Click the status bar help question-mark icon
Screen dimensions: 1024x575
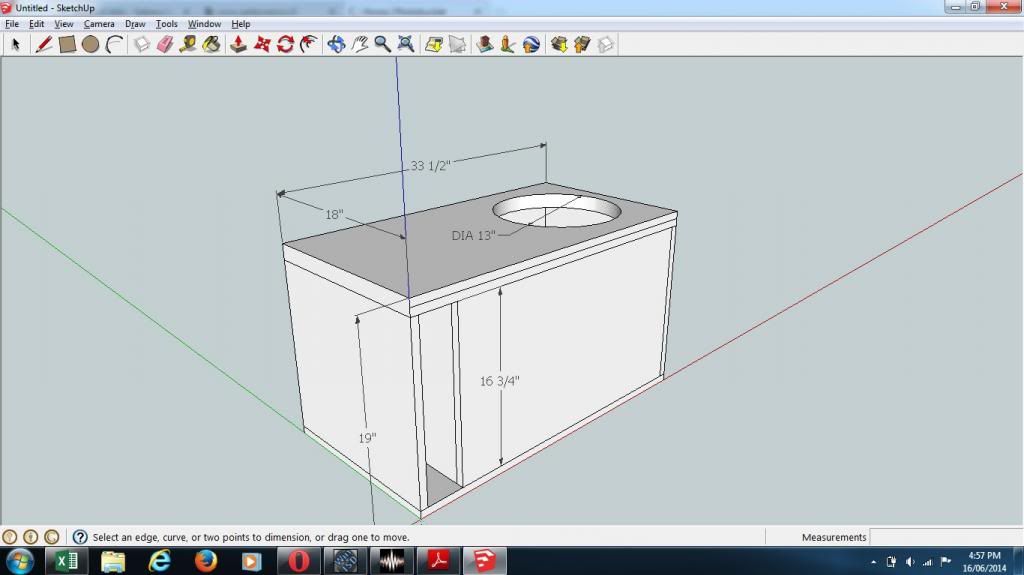(80, 537)
